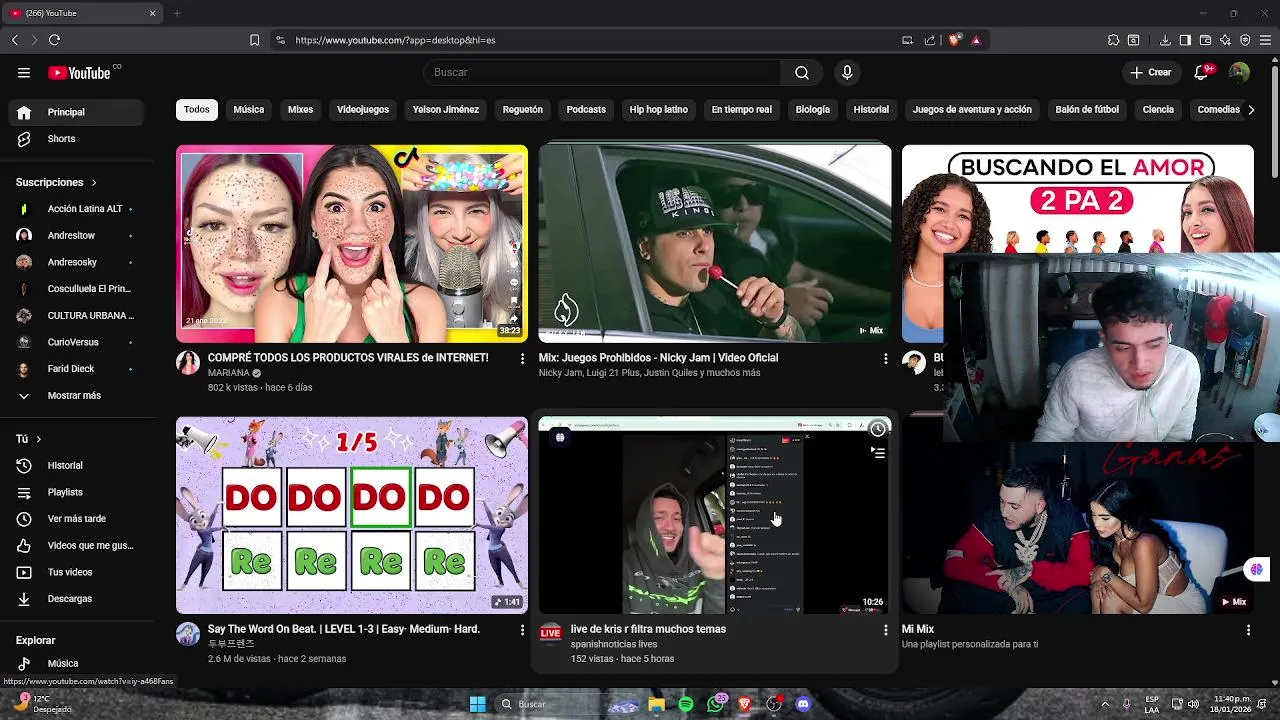
Task: Click the search magnifier button
Action: point(802,72)
